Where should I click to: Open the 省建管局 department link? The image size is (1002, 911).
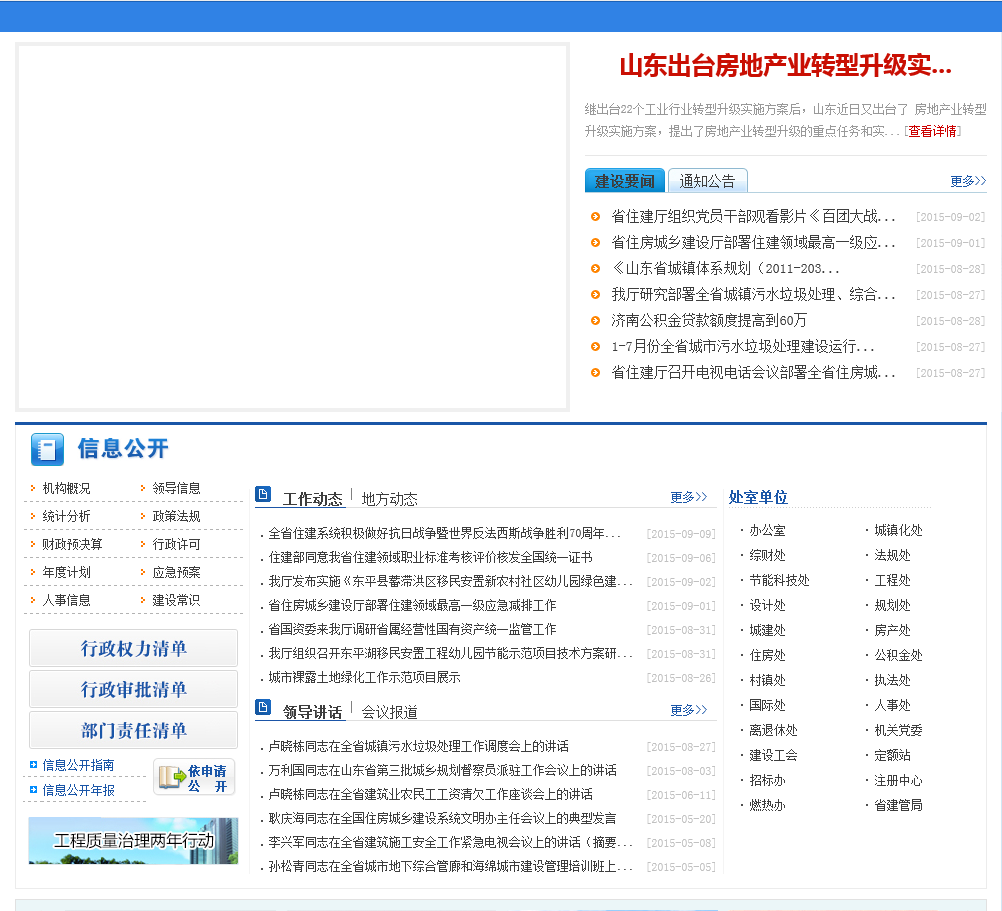click(898, 805)
